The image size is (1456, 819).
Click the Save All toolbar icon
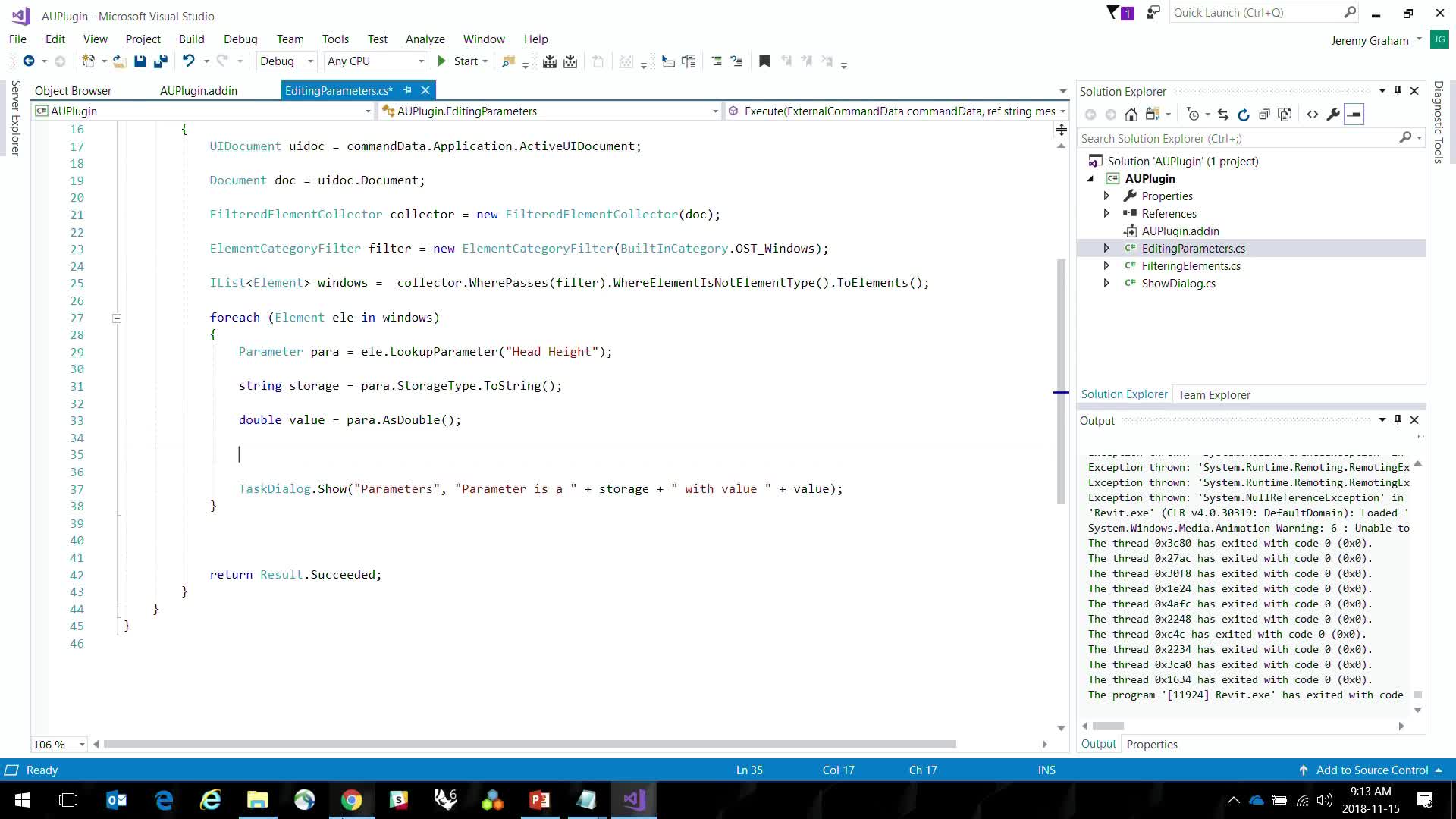point(160,61)
